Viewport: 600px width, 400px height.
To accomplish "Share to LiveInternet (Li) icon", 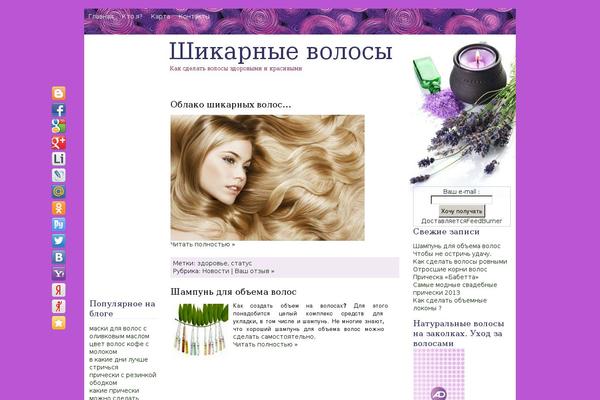I will (59, 159).
